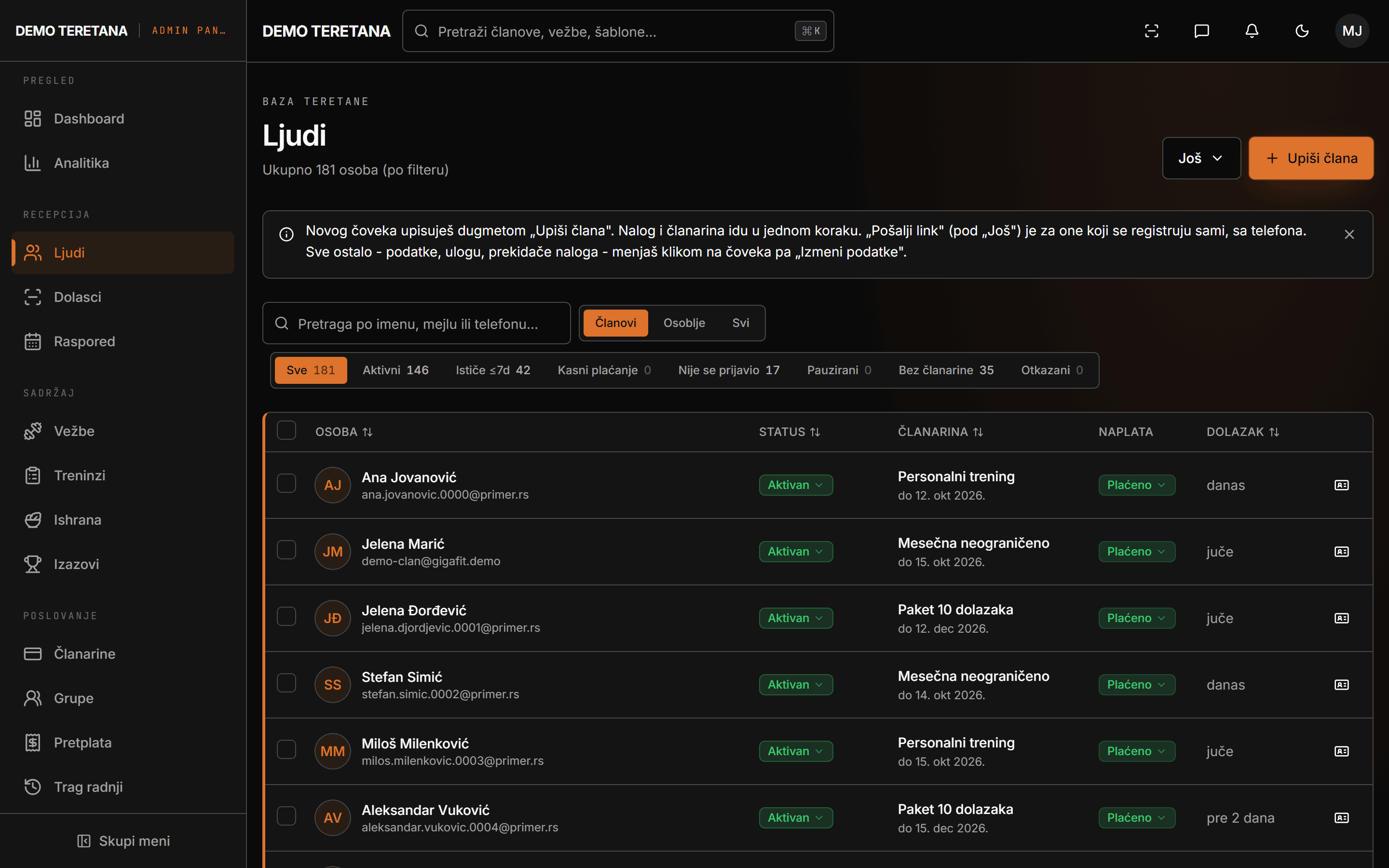Click the SS avatar of Stefan Simić
This screenshot has height=868, width=1389.
pos(333,685)
